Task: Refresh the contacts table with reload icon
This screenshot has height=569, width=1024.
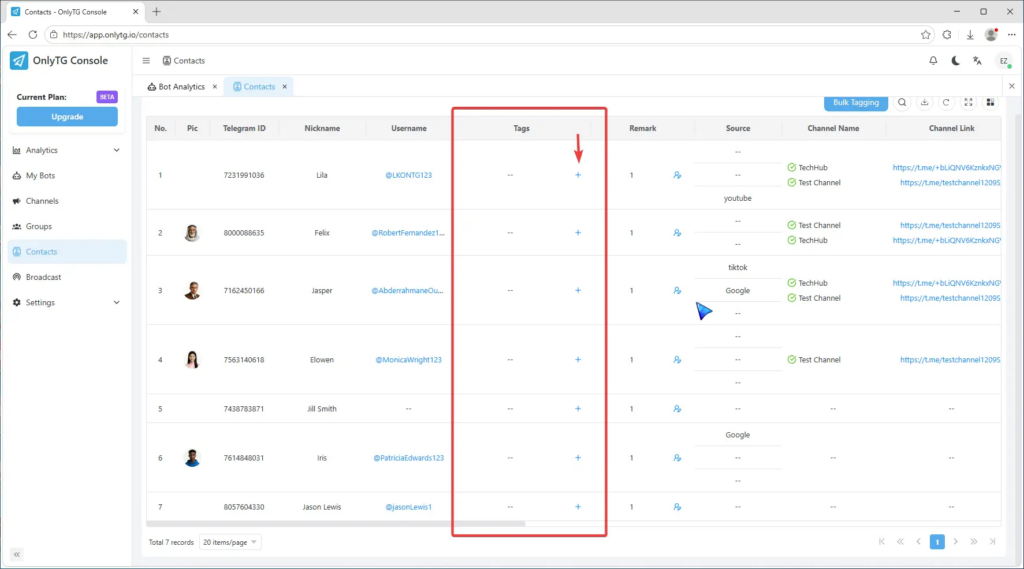Action: [946, 102]
